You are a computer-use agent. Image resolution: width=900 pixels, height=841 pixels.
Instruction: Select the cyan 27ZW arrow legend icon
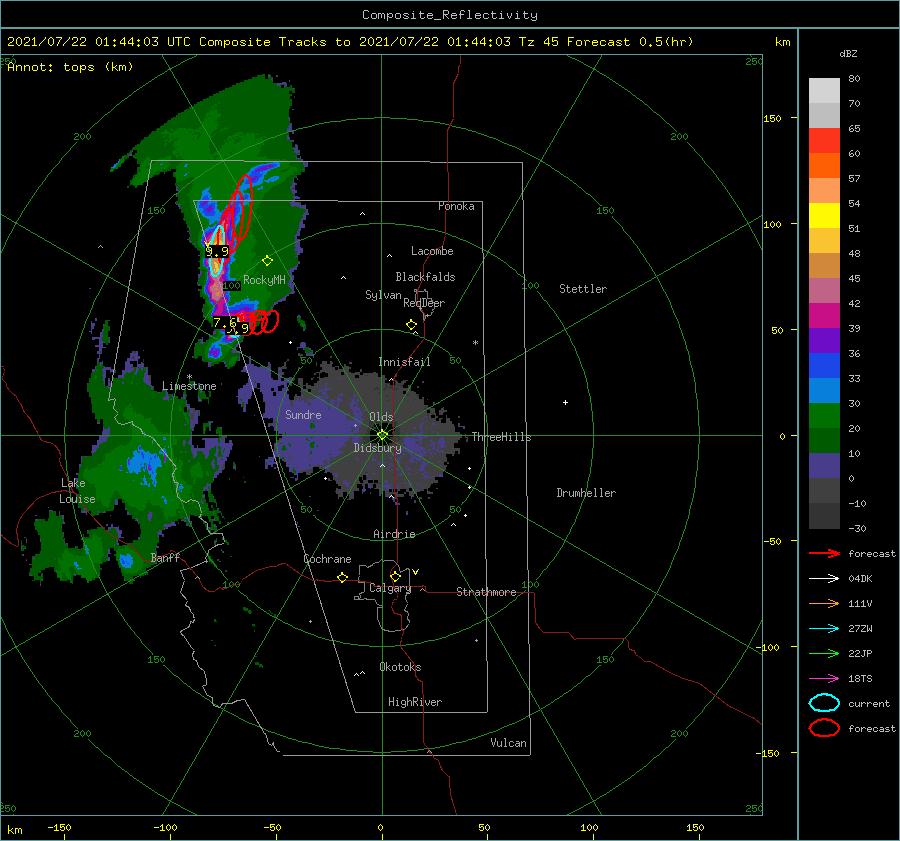[824, 629]
